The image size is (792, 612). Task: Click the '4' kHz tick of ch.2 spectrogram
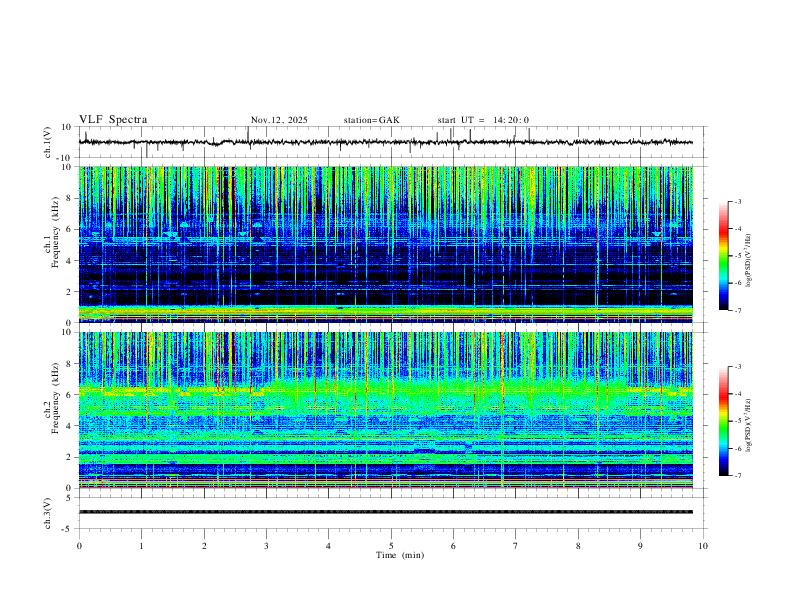pos(70,426)
